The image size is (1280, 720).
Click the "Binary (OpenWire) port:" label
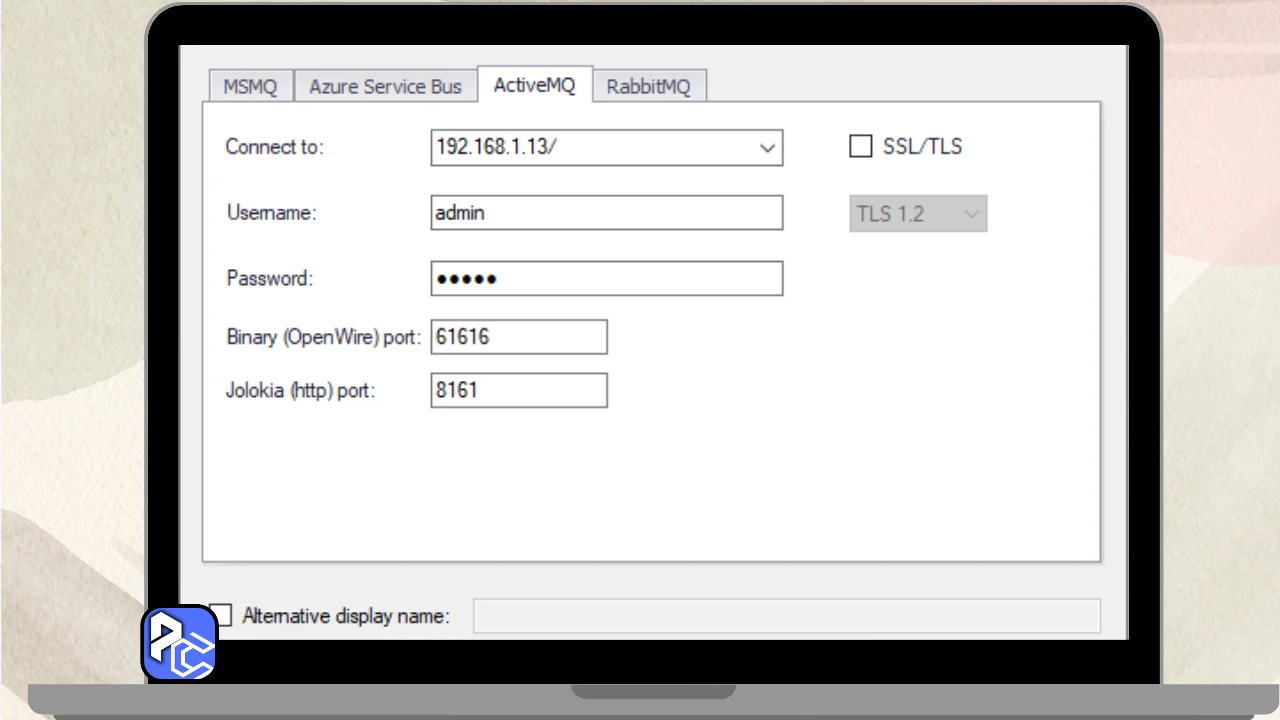pos(324,337)
